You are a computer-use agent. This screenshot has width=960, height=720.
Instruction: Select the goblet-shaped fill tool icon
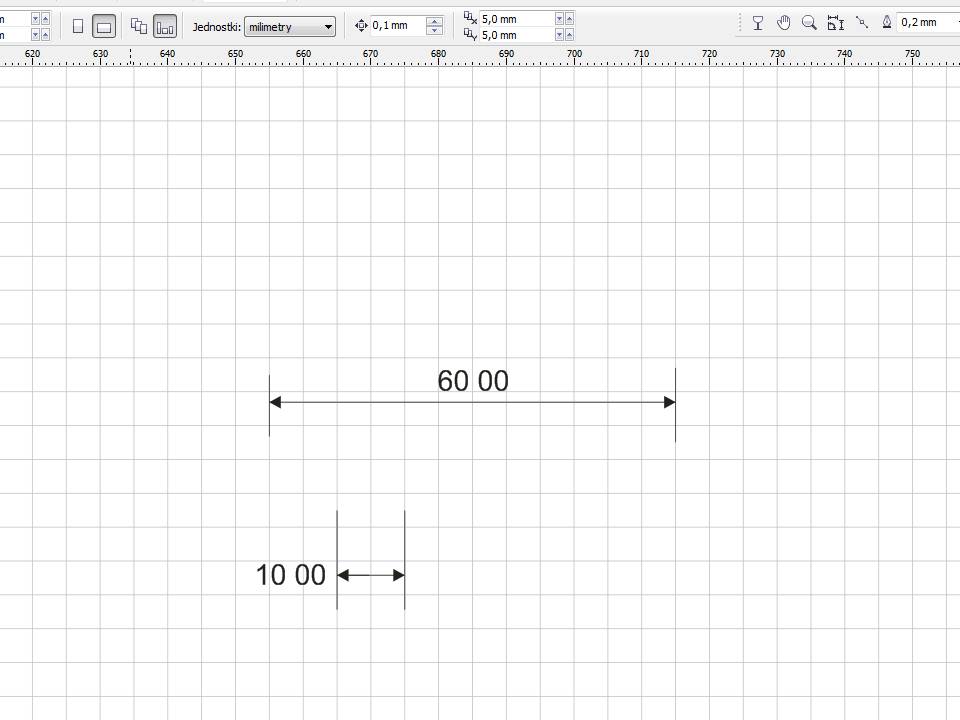coord(758,23)
